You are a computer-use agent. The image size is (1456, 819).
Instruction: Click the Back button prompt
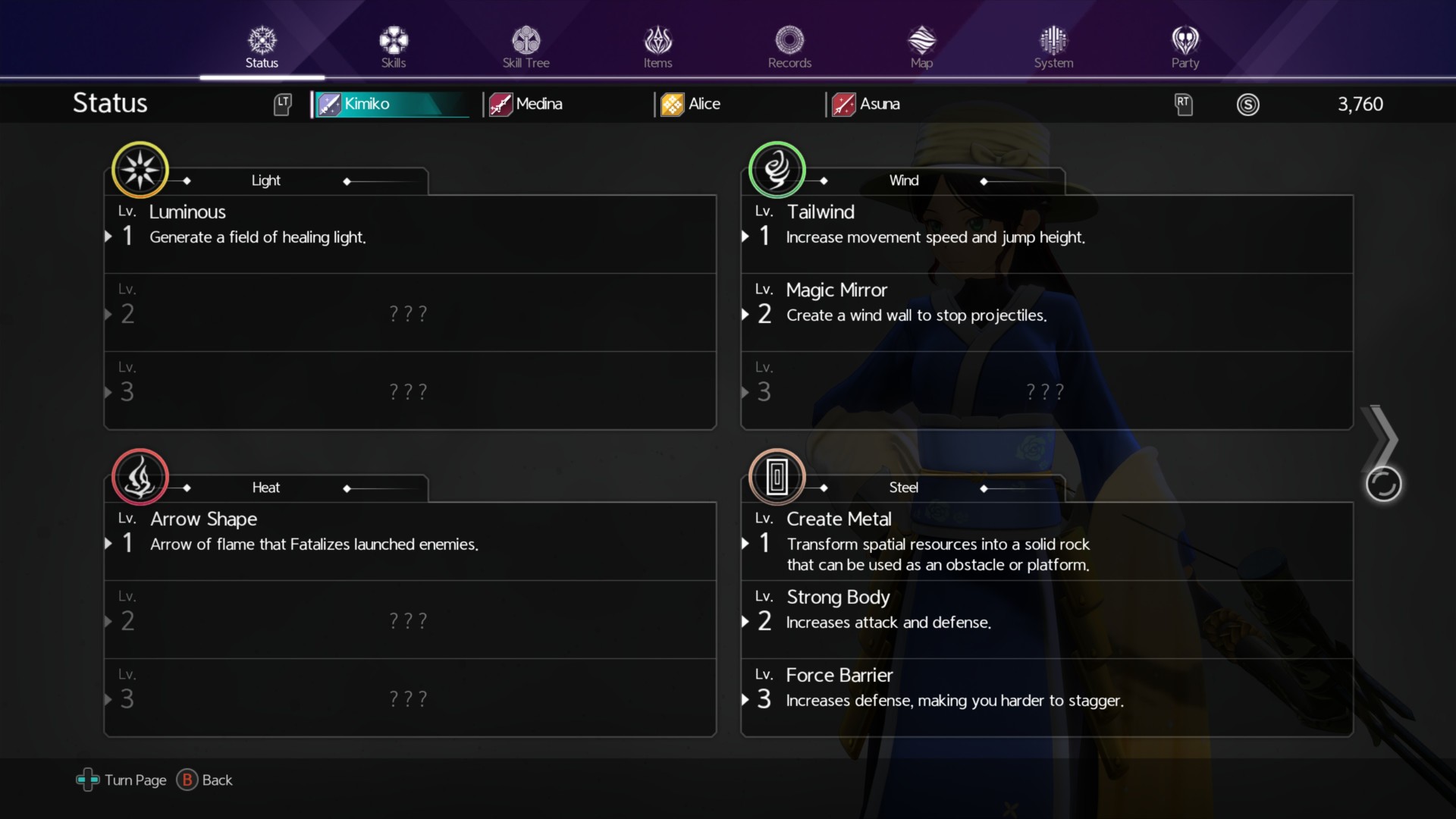(x=205, y=780)
